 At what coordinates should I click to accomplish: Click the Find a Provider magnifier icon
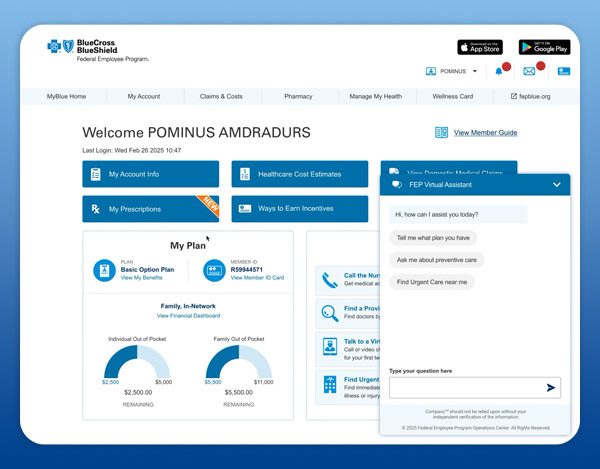[x=330, y=313]
